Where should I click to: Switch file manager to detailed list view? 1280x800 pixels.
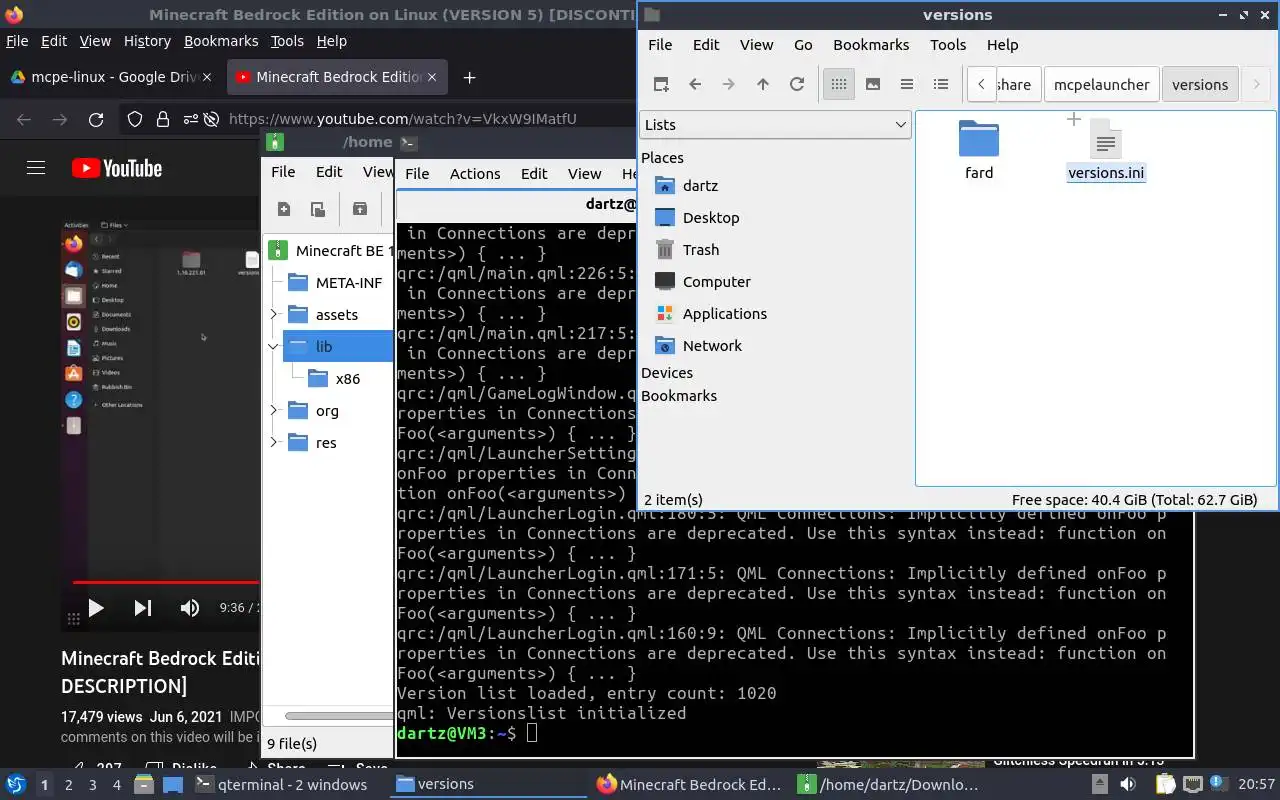[x=941, y=84]
